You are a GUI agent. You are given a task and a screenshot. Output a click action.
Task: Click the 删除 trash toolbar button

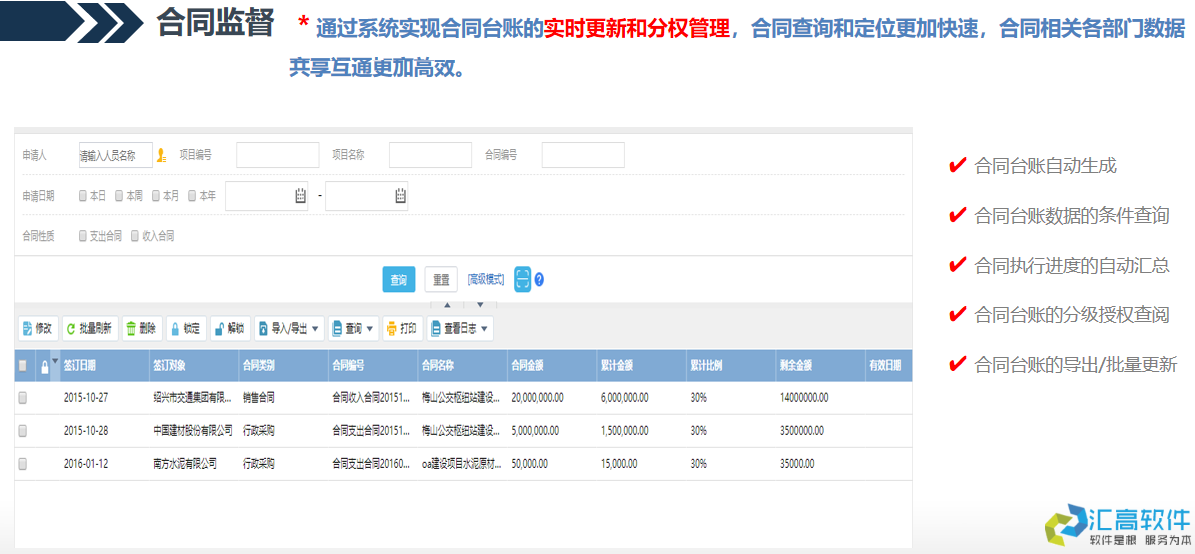[x=141, y=328]
